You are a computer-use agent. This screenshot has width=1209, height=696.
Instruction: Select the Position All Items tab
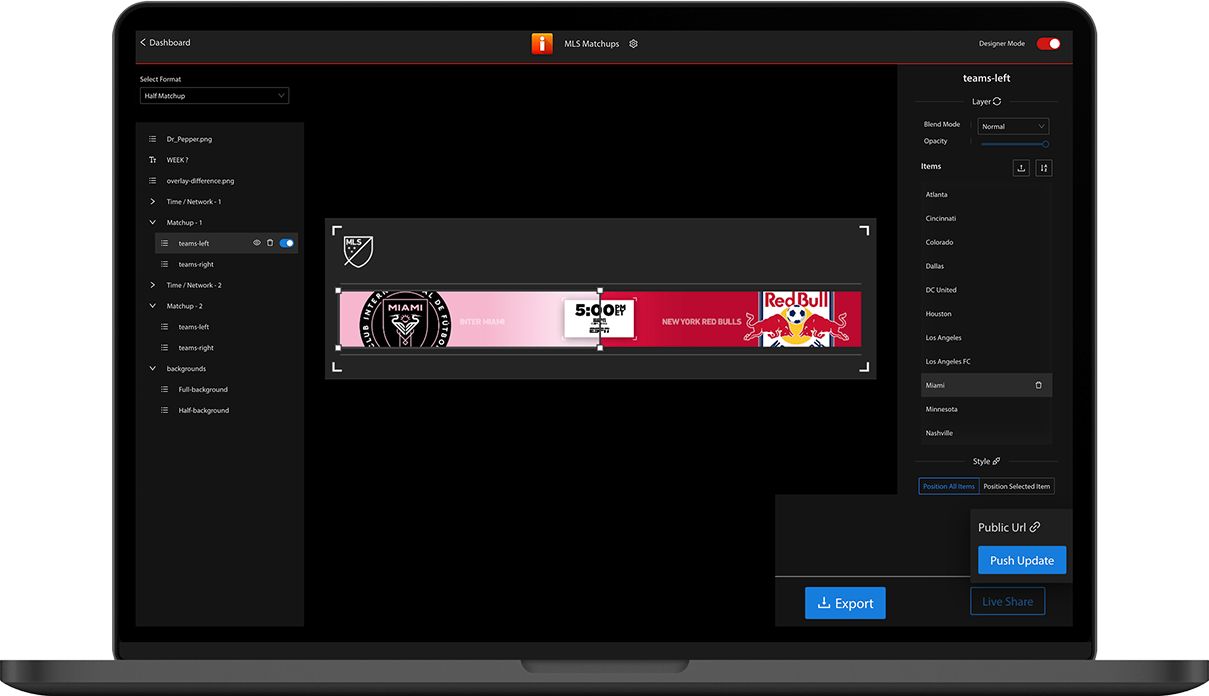tap(949, 487)
